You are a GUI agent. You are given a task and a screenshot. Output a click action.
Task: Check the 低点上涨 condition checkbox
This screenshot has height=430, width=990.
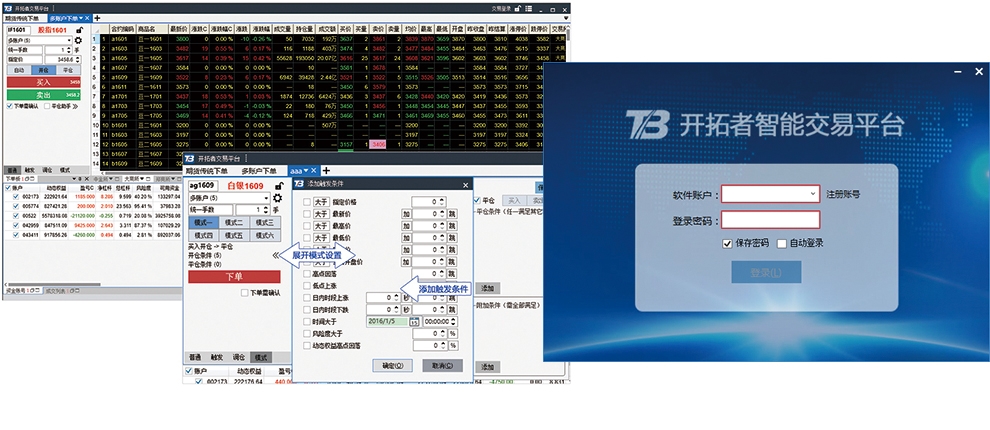coord(307,285)
